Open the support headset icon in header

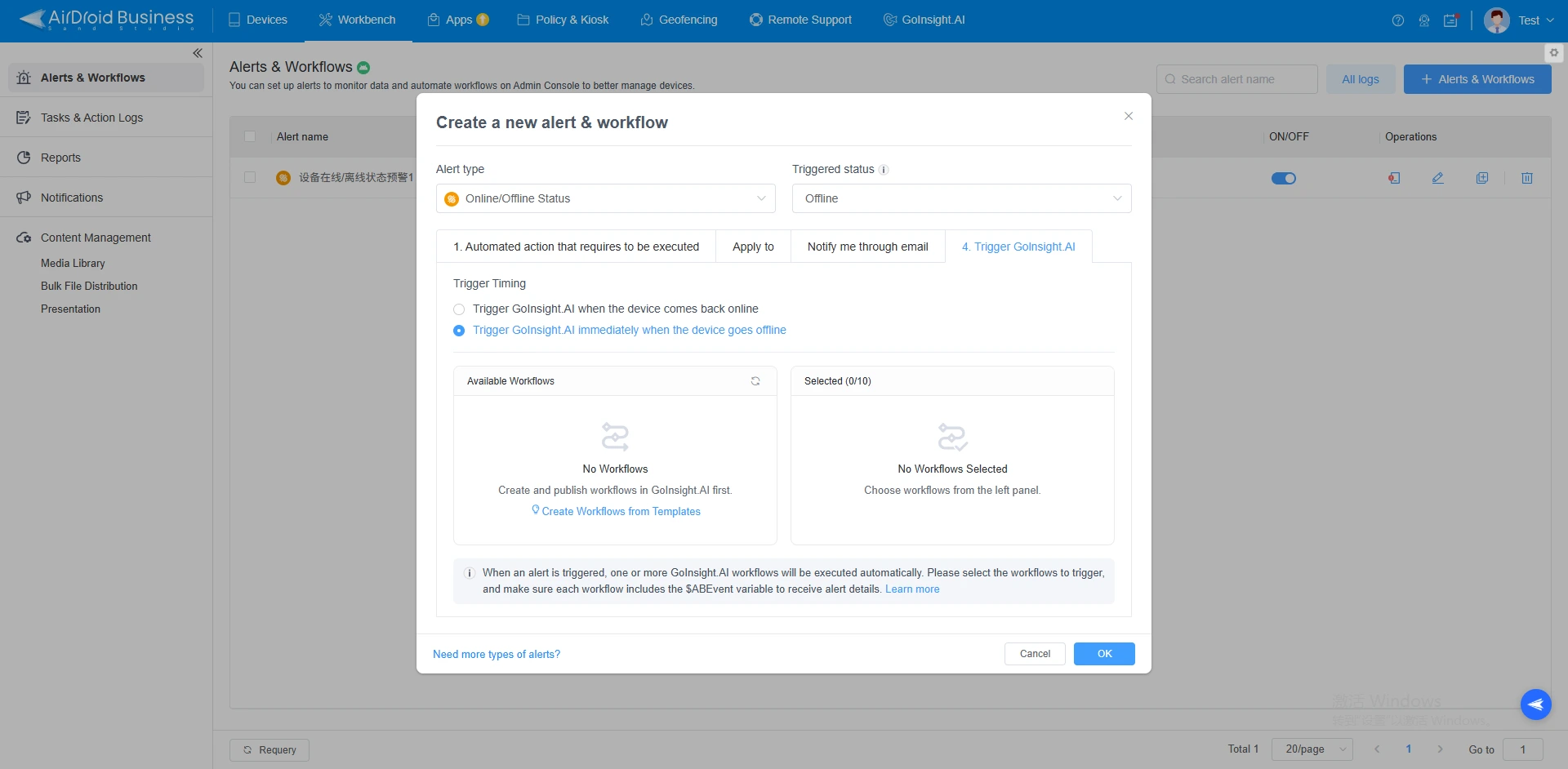pyautogui.click(x=1424, y=20)
